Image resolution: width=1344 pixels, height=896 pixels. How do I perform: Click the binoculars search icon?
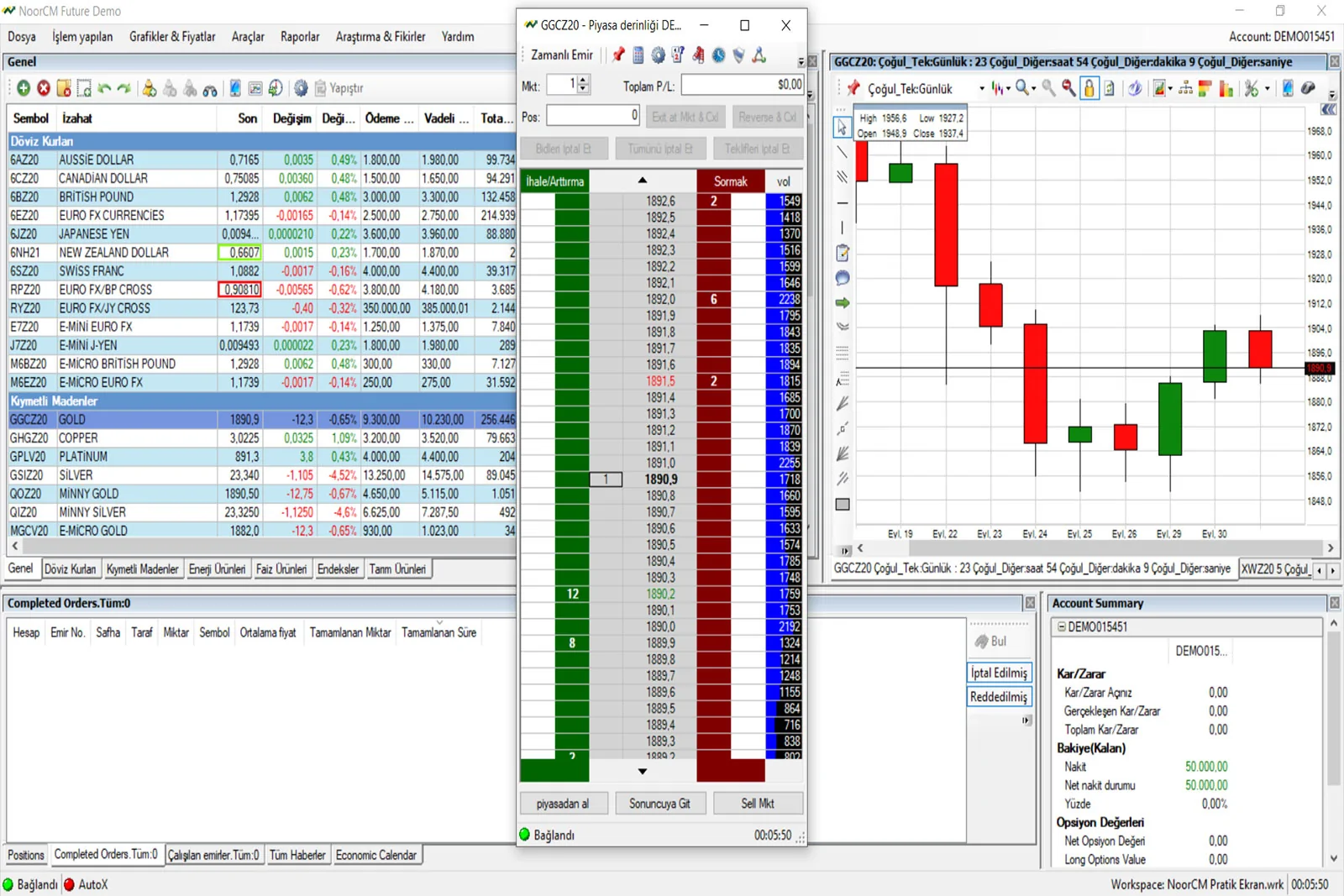[210, 89]
